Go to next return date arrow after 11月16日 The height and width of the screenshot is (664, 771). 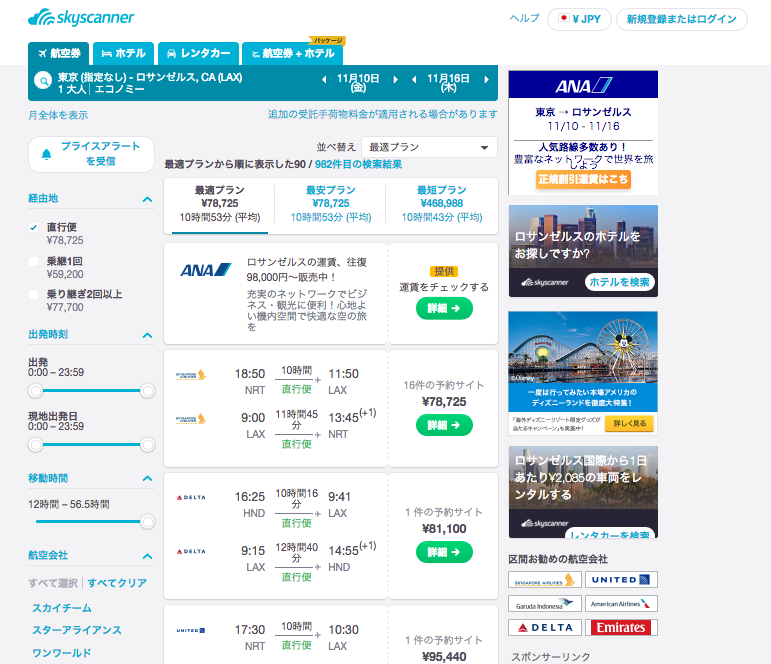click(x=486, y=79)
